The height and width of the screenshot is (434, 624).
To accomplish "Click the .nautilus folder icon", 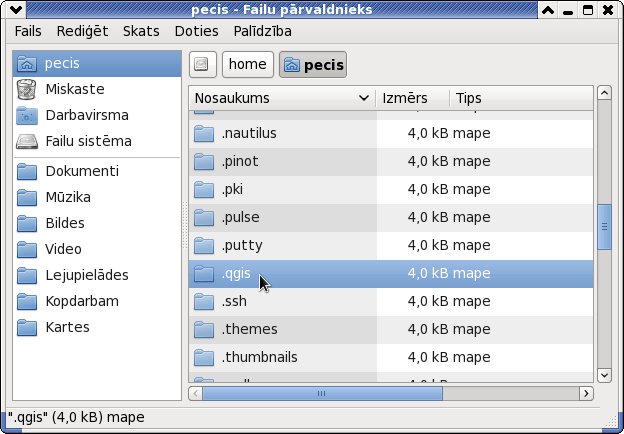I will pyautogui.click(x=204, y=133).
